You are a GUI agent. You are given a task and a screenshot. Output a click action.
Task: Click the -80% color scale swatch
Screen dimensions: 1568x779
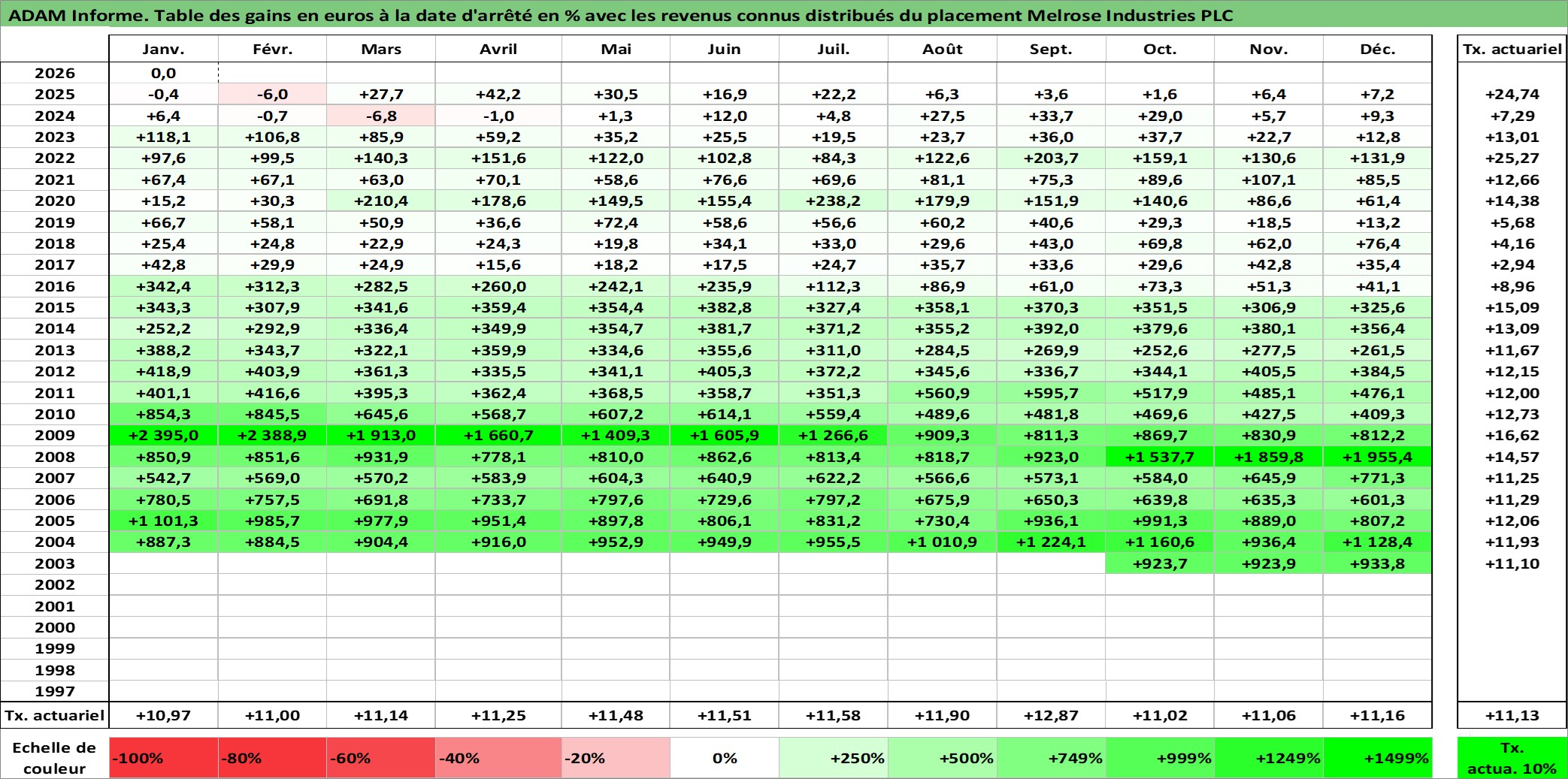[x=272, y=758]
